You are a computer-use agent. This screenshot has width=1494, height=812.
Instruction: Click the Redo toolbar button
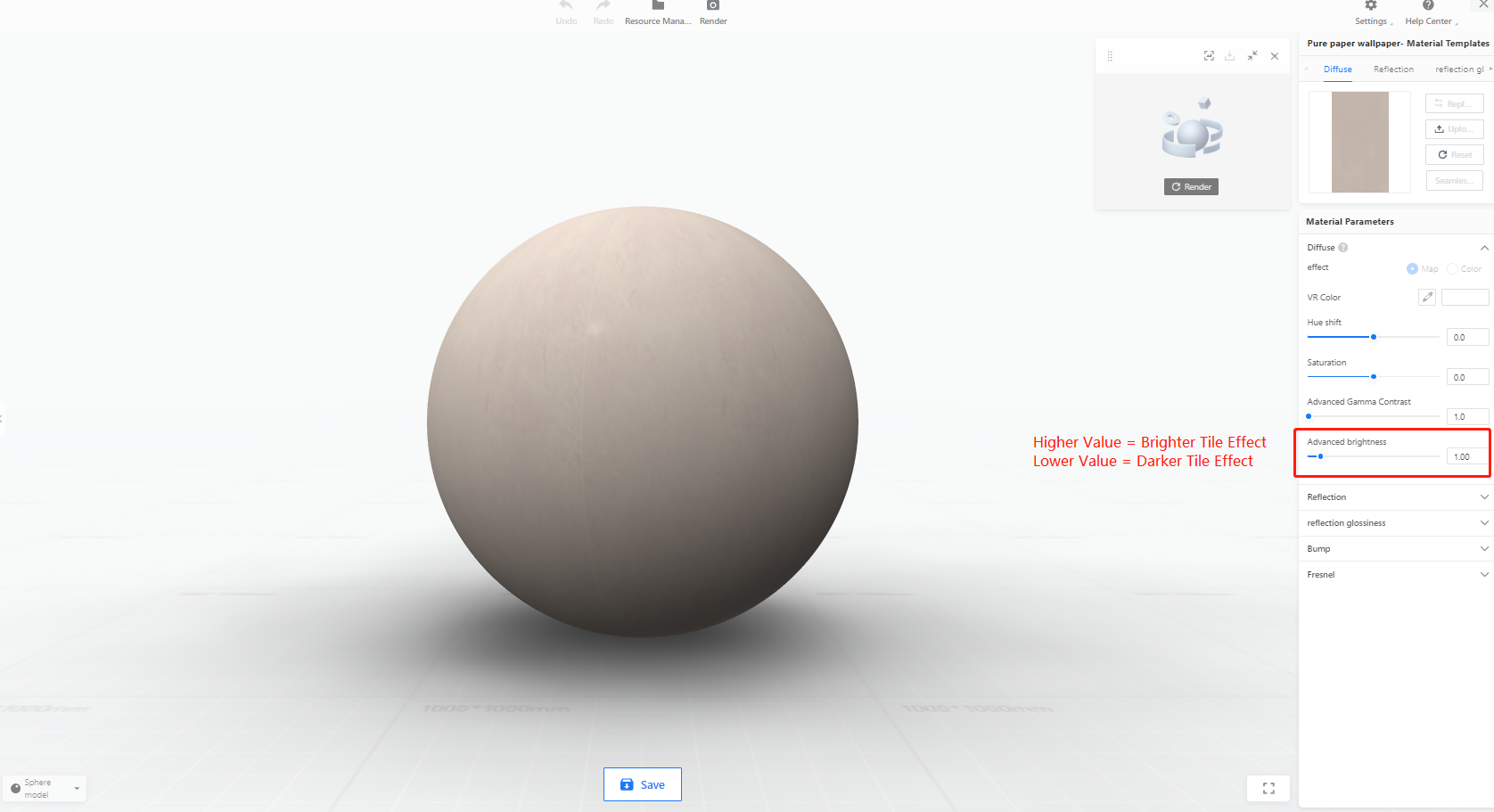click(x=603, y=12)
